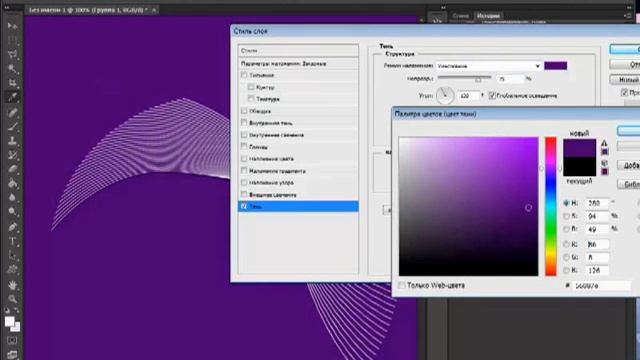This screenshot has width=640, height=360.
Task: Click the текущий black color swatch
Action: [x=579, y=167]
